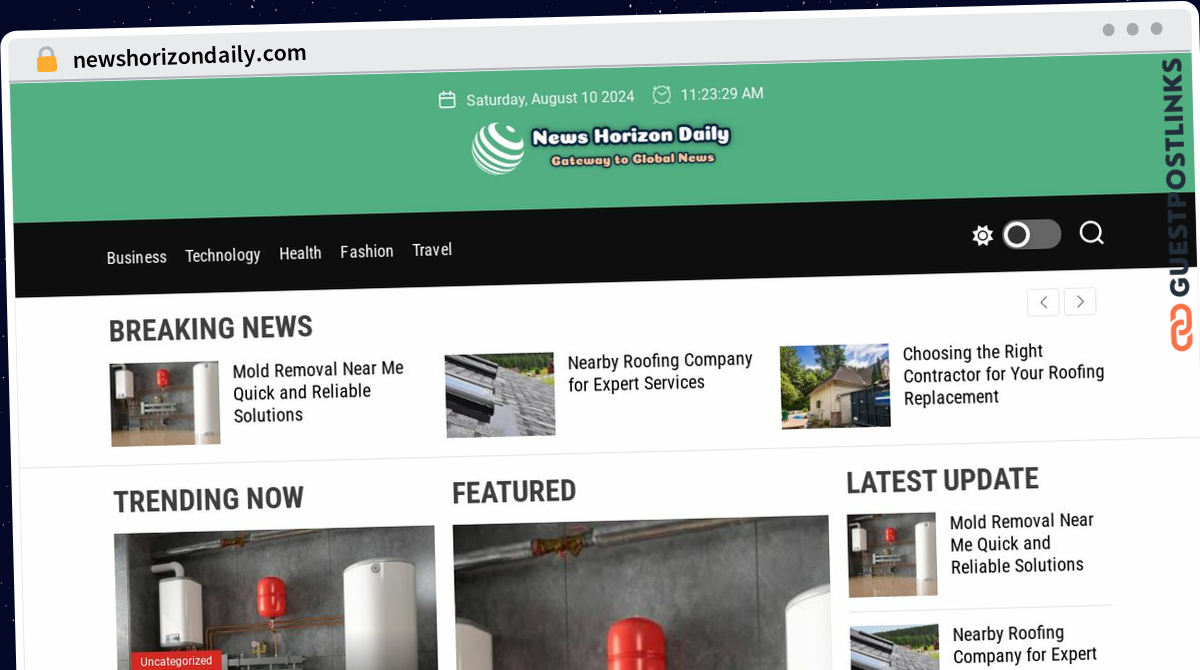Open the Fashion menu item
The width and height of the screenshot is (1200, 670).
[x=367, y=251]
